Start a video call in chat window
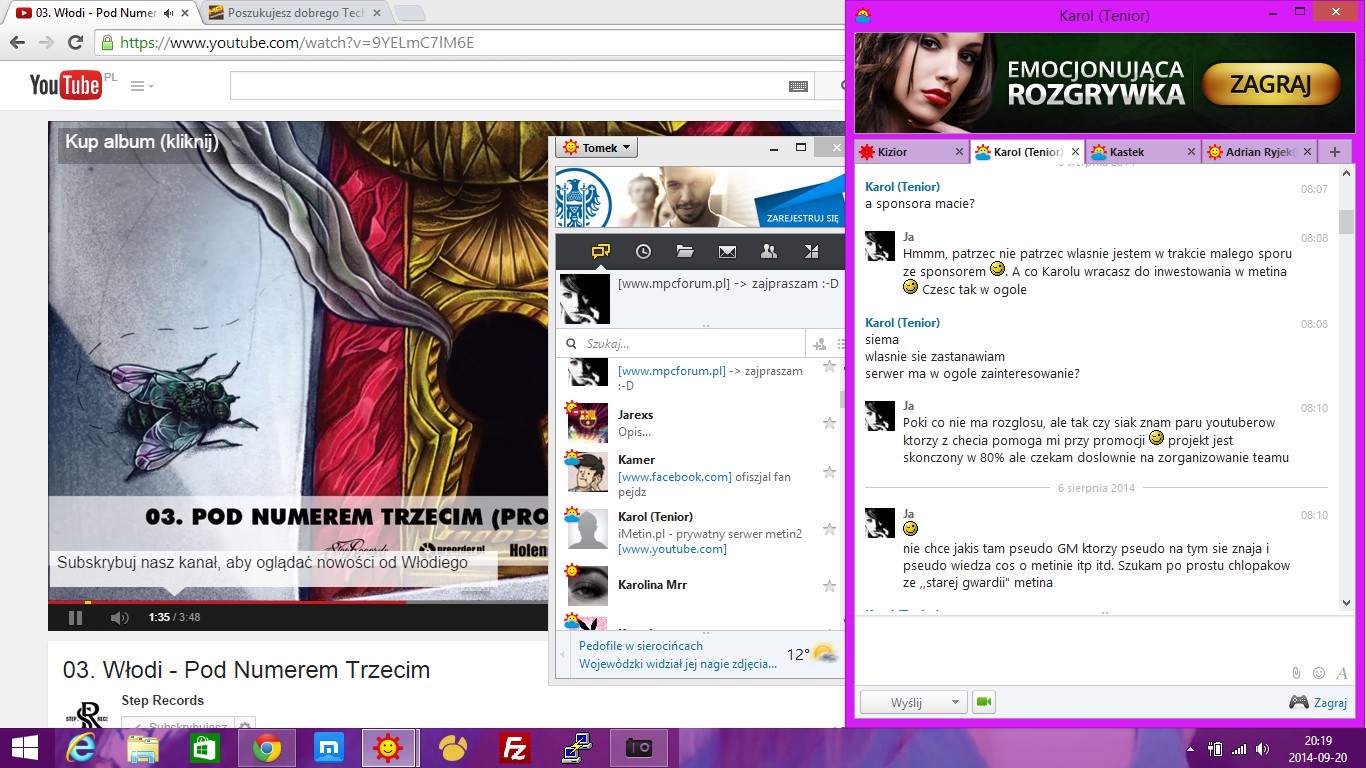 click(x=984, y=702)
